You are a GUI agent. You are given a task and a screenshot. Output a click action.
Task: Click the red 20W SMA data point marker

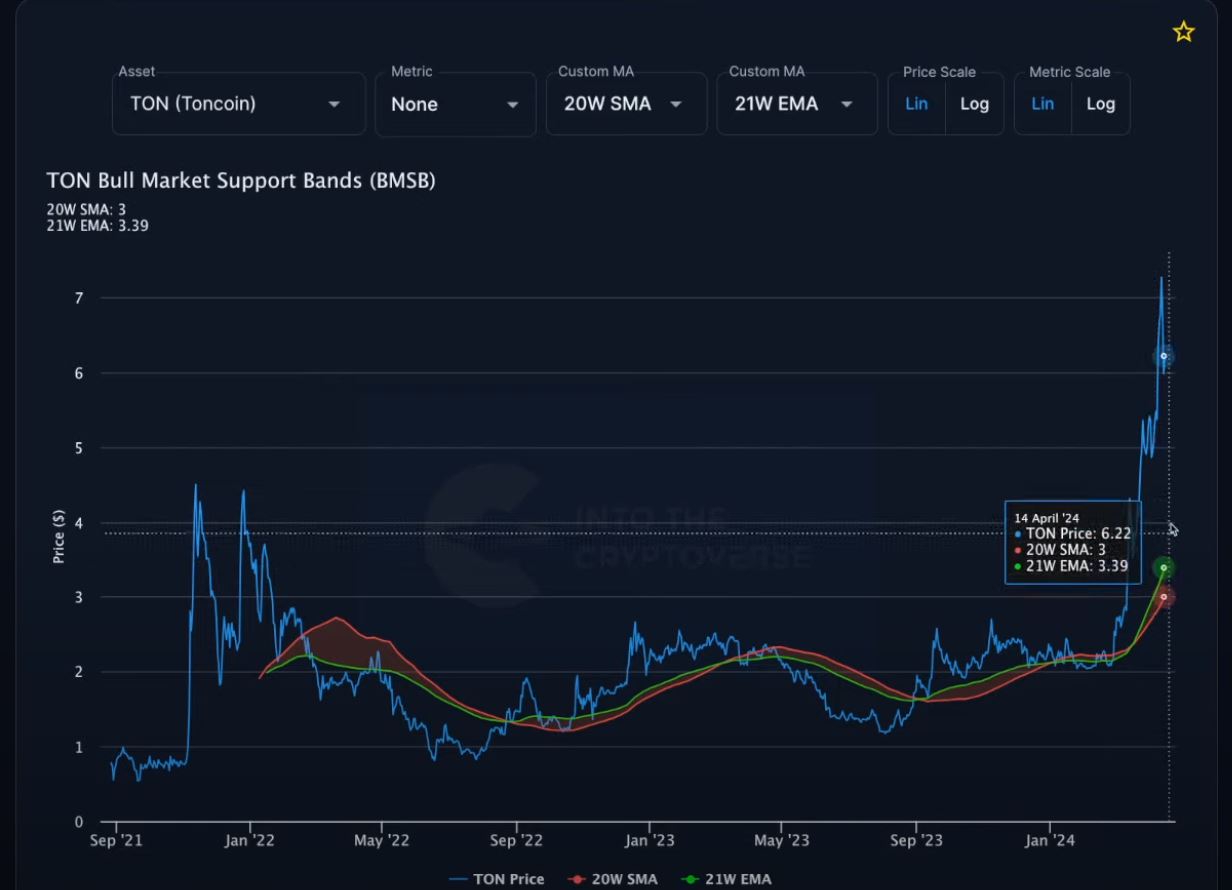coord(1164,597)
